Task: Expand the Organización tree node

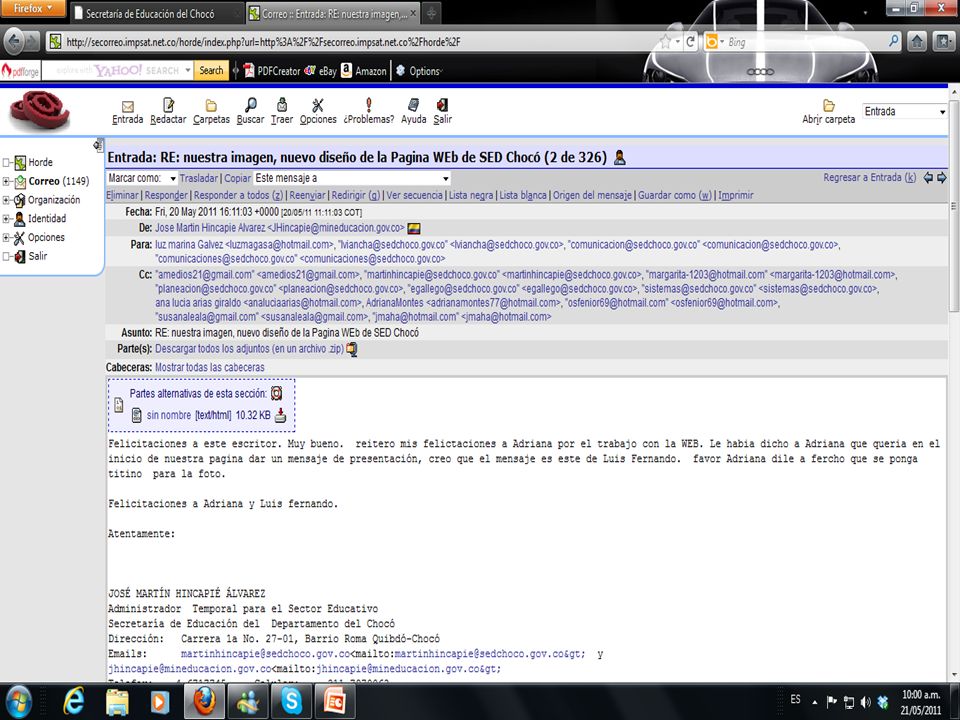Action: [6, 200]
